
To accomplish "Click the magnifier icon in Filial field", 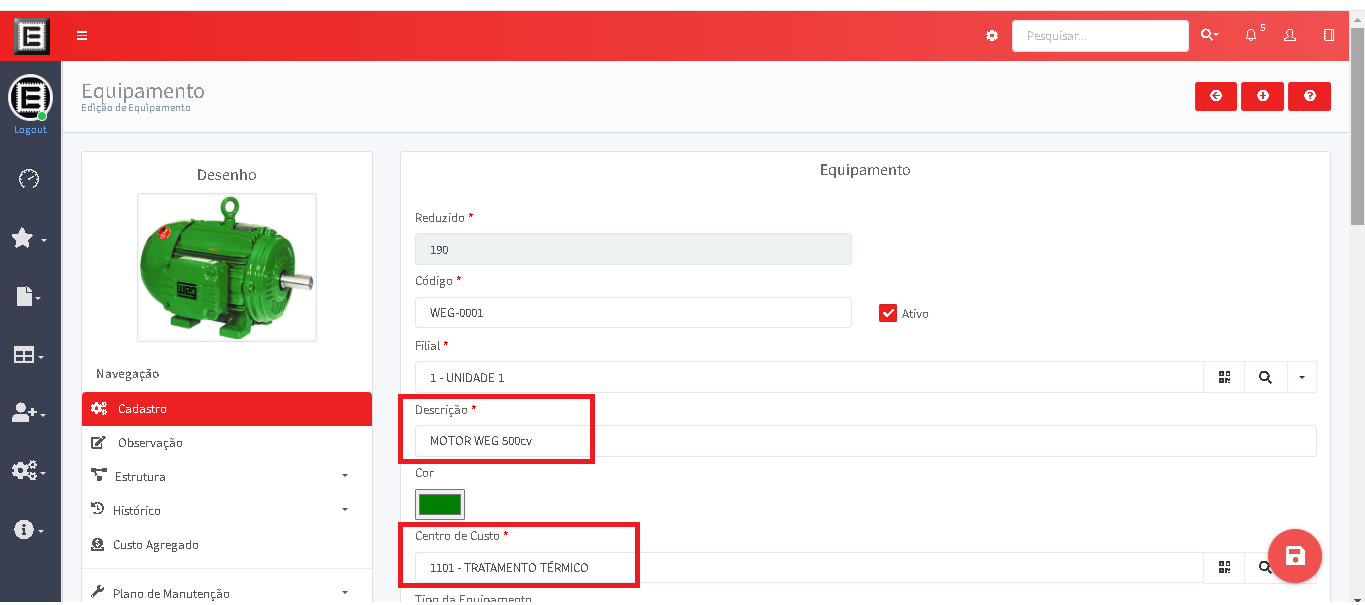I will coord(1265,377).
